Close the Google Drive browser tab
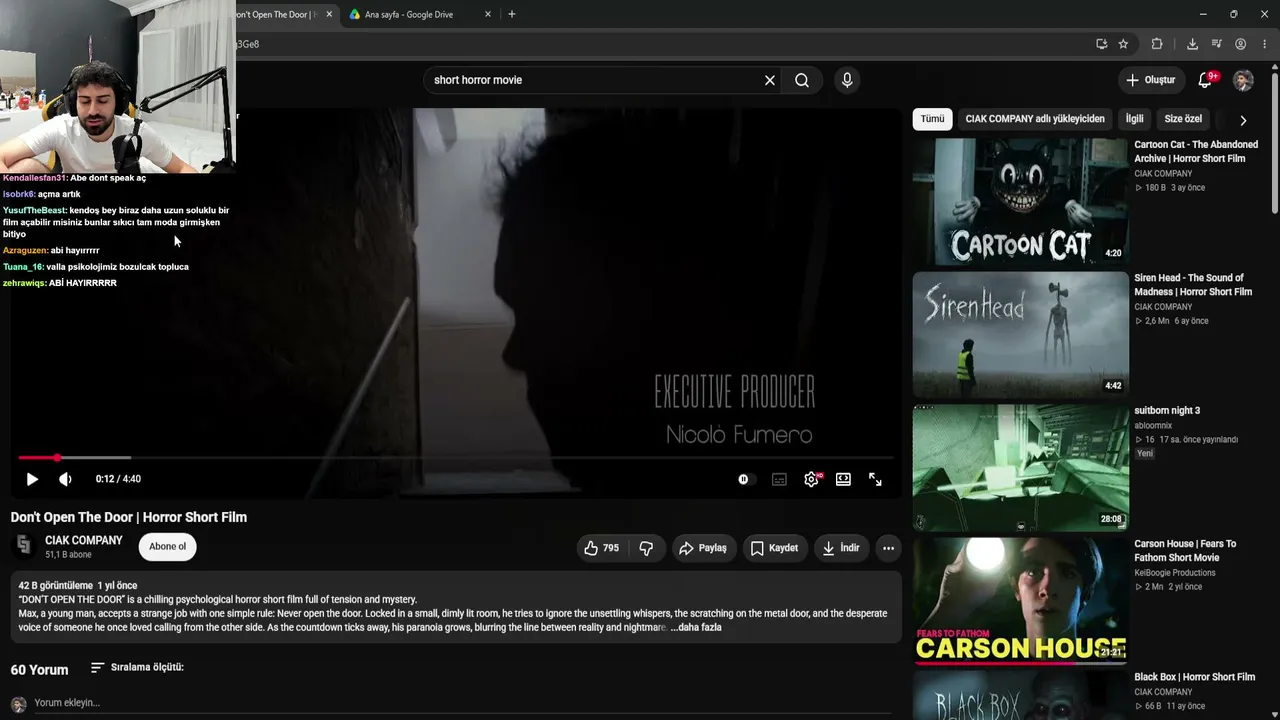Viewport: 1280px width, 720px height. (x=488, y=14)
